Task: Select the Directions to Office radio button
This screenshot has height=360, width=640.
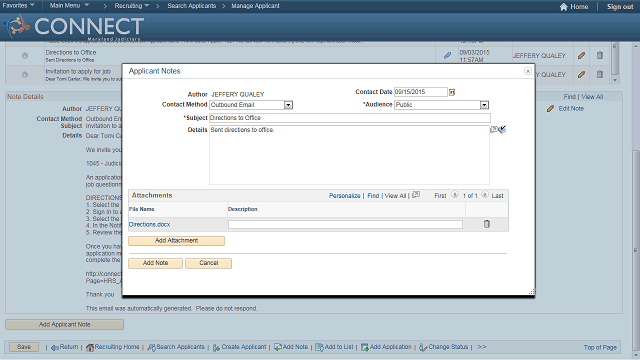Action: pyautogui.click(x=25, y=56)
